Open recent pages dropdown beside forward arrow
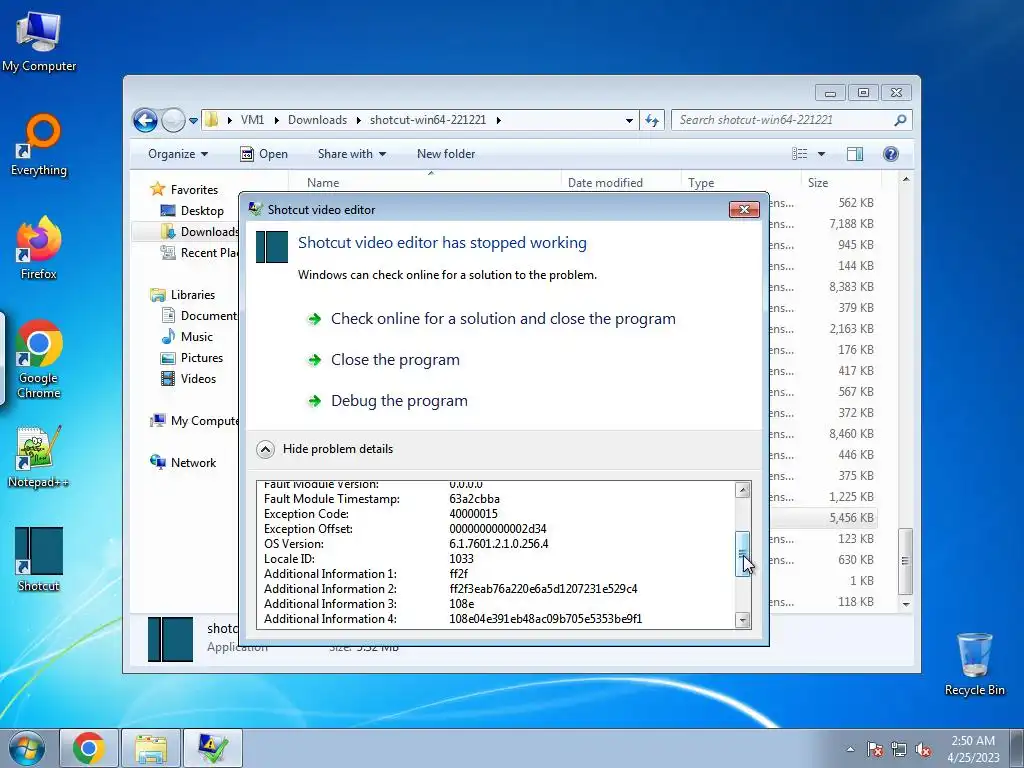Screen dimensions: 1024x768 (193, 121)
